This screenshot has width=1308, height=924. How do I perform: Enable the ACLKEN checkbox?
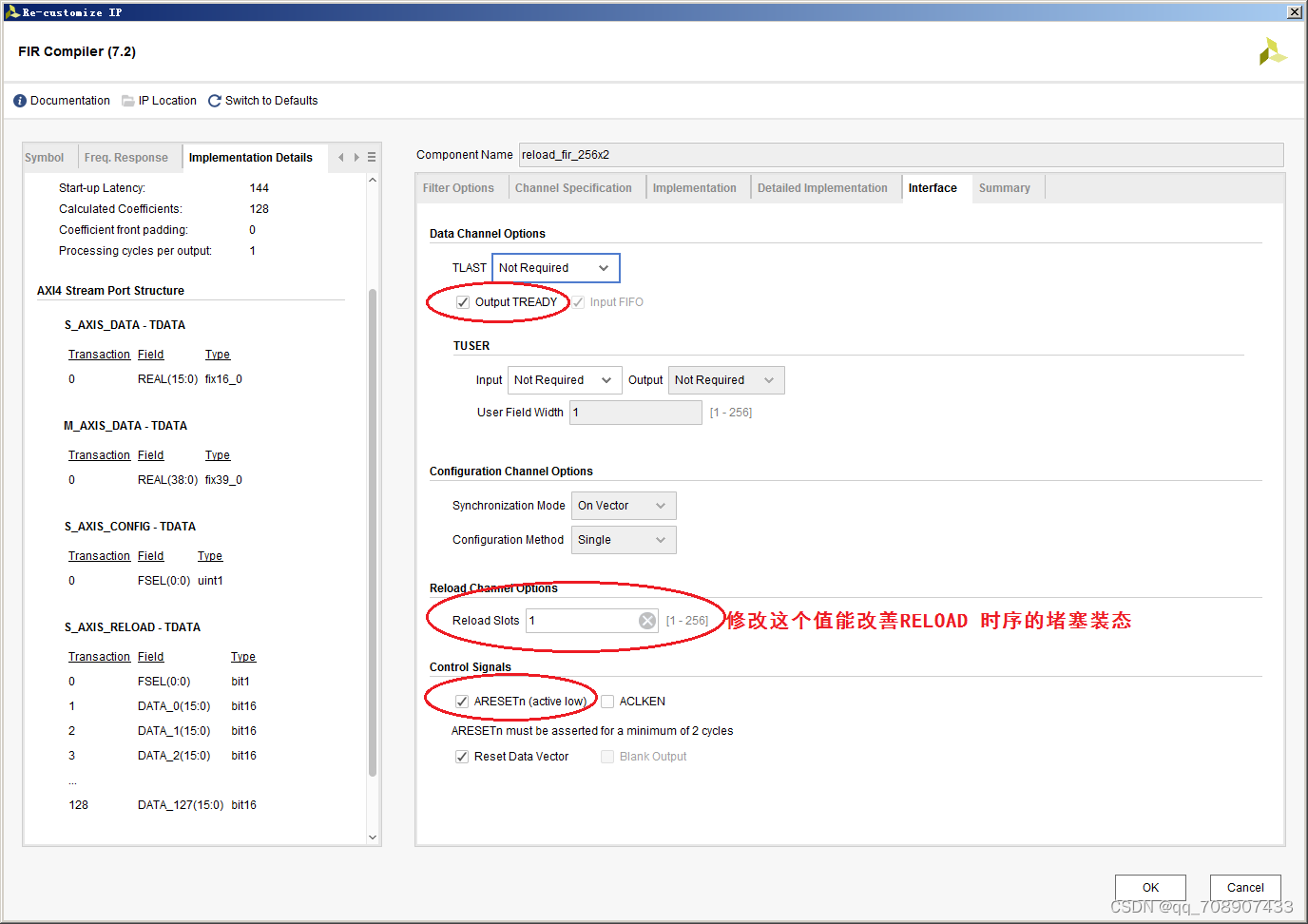[607, 702]
